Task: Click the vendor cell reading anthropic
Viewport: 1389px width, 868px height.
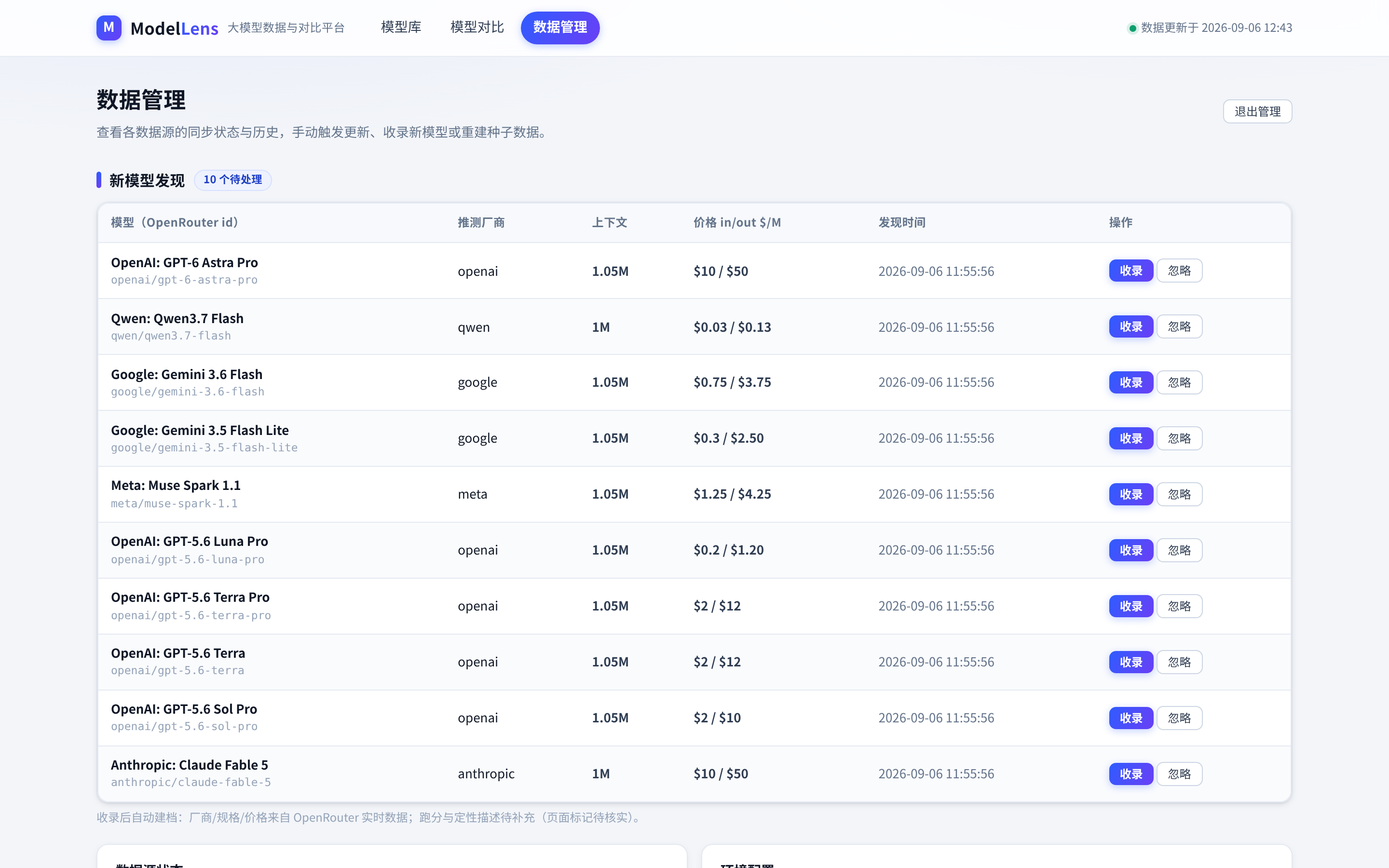Action: pyautogui.click(x=486, y=774)
